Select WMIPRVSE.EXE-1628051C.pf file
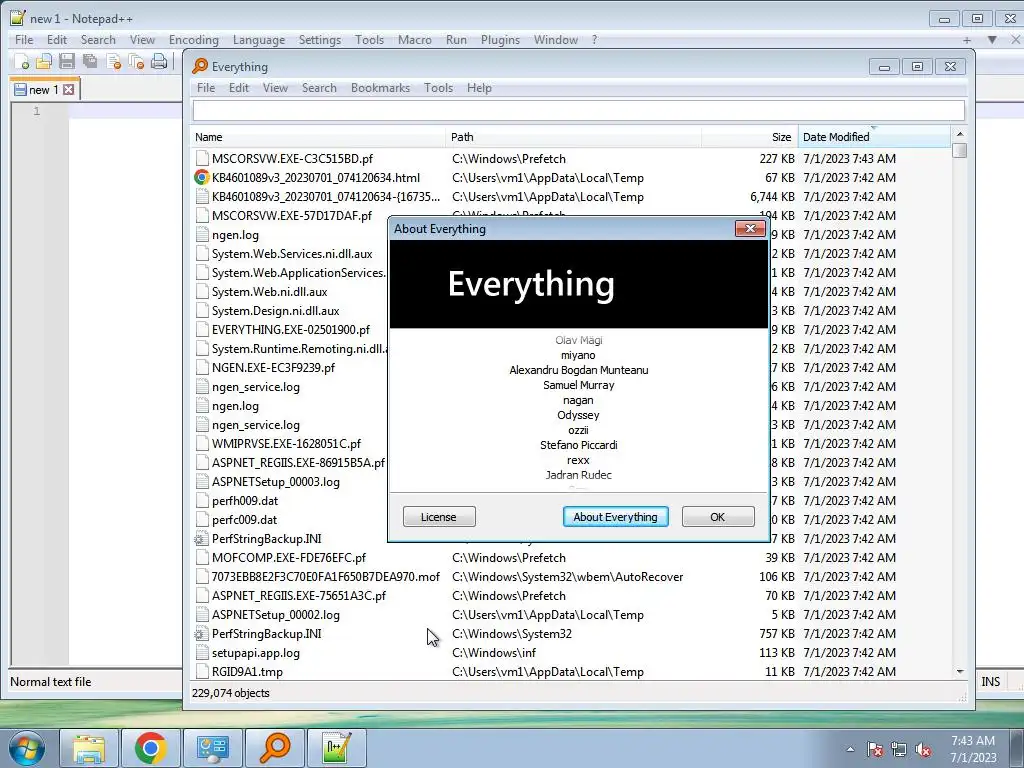1024x768 pixels. point(286,443)
